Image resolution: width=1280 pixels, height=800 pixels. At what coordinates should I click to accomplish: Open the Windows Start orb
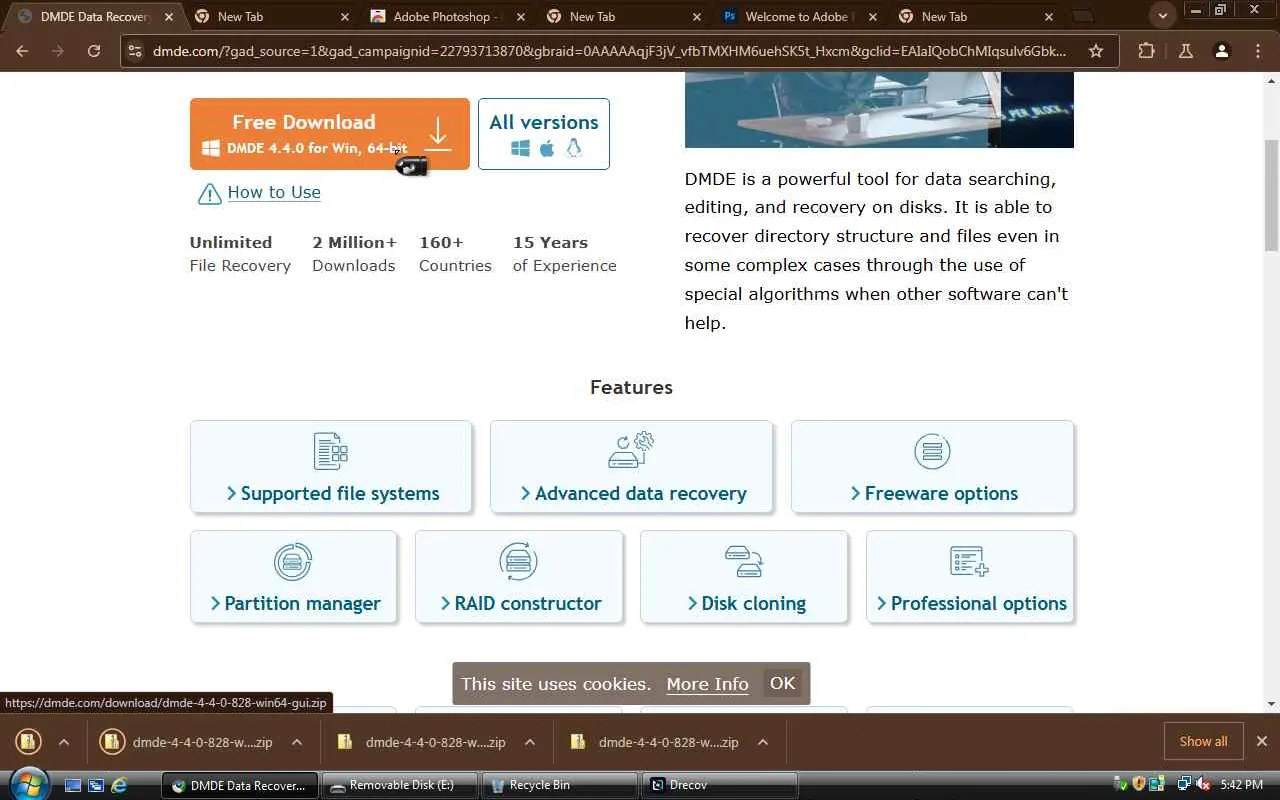pyautogui.click(x=28, y=784)
